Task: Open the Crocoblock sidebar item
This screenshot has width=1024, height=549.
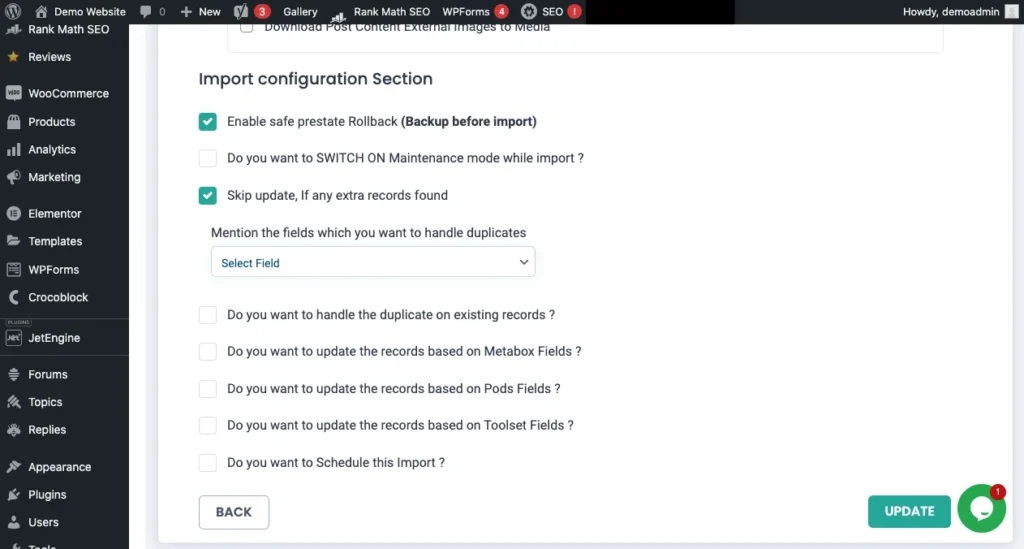Action: (x=58, y=297)
